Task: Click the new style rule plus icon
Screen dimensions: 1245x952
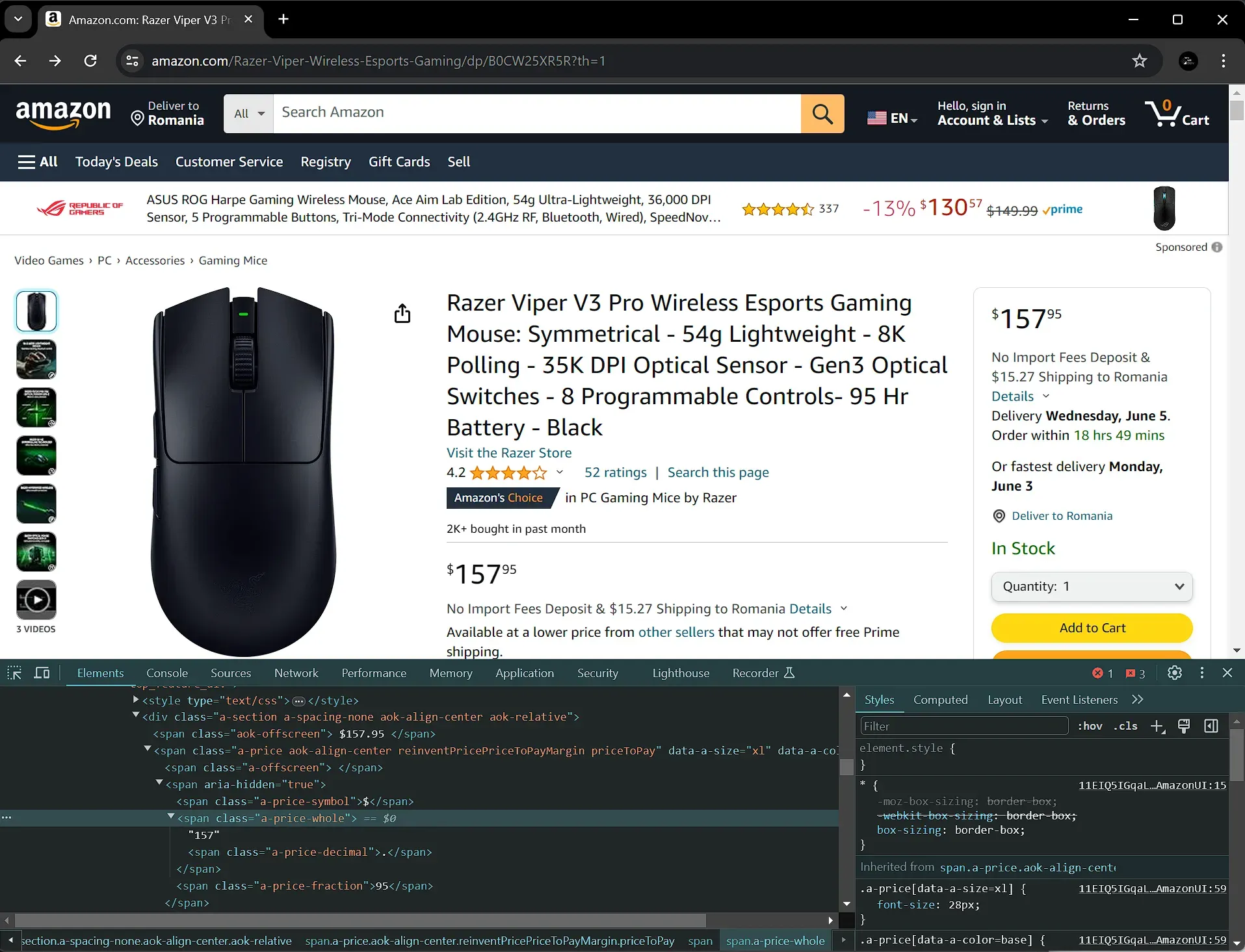Action: click(x=1158, y=725)
